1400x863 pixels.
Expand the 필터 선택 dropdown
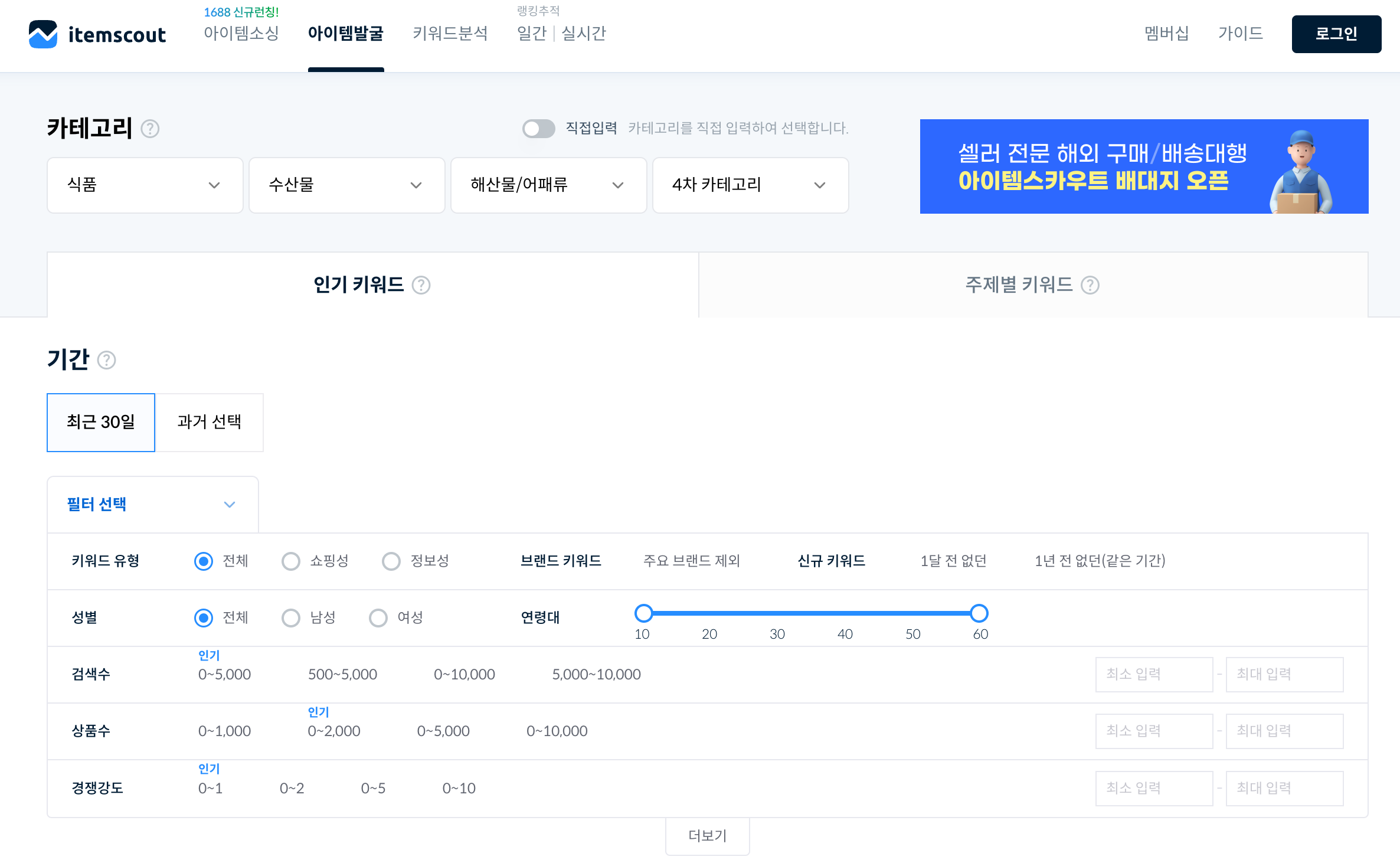(152, 504)
